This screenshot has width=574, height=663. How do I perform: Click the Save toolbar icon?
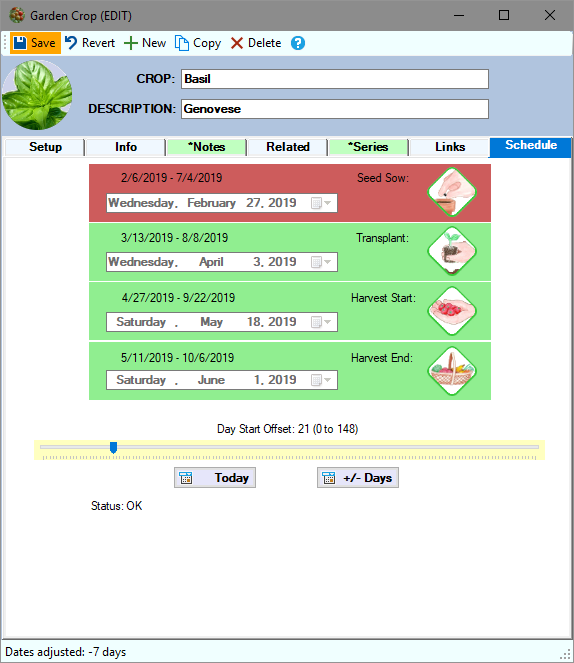pos(20,43)
